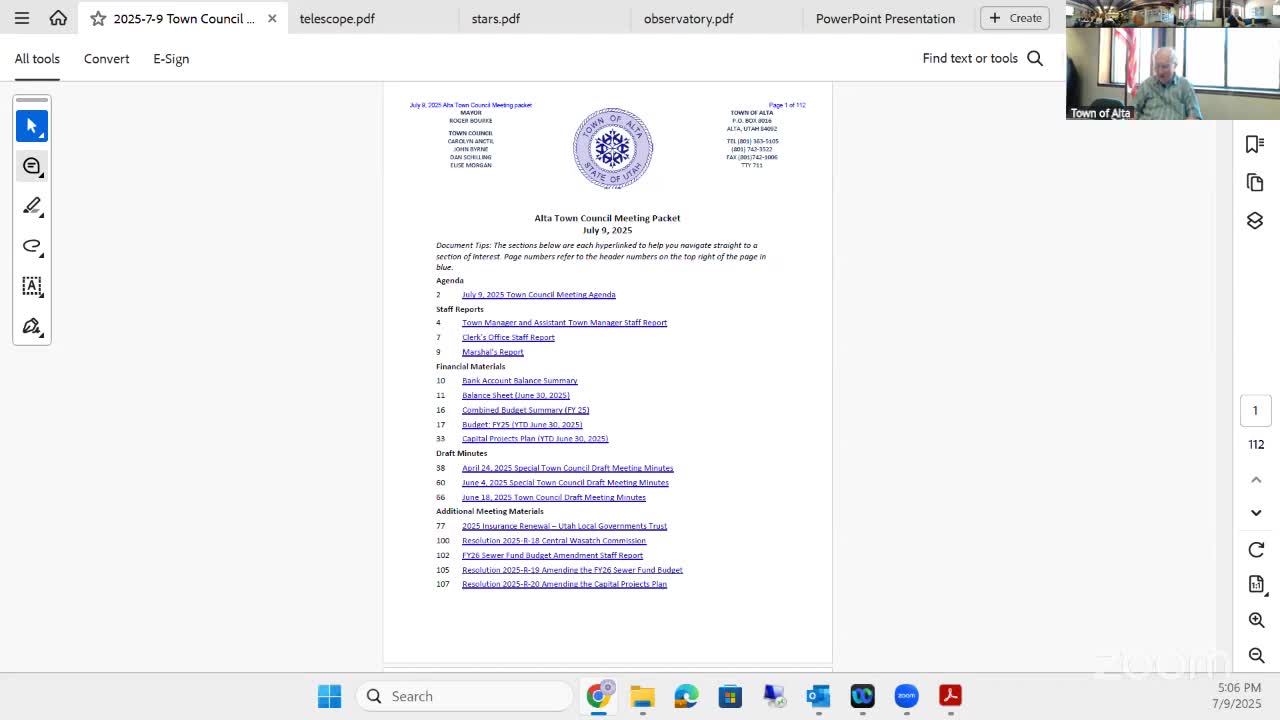
Task: Open Town Manager and Assistant Town Manager Staff Report
Action: 564,323
